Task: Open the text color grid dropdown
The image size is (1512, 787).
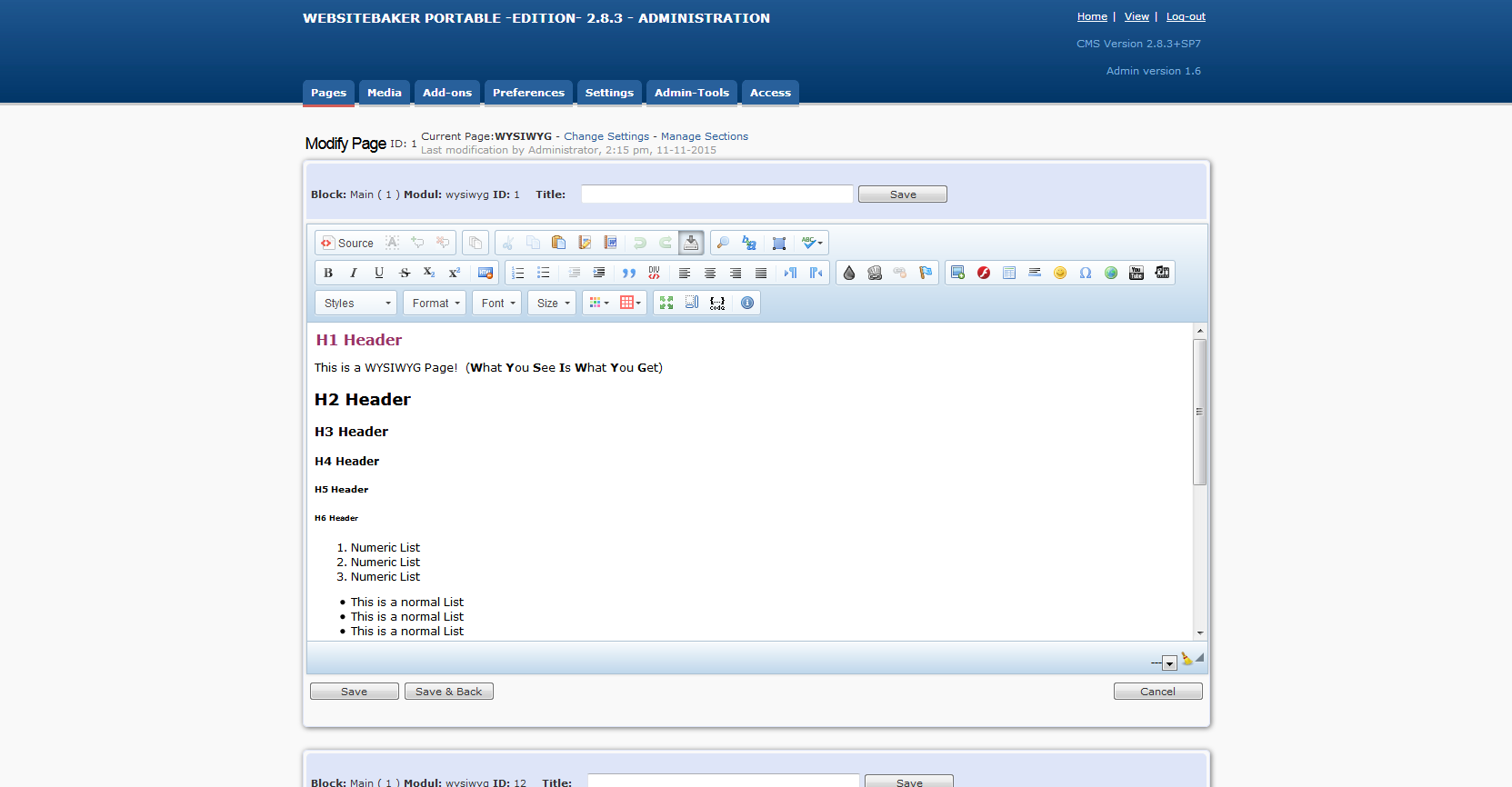Action: point(598,303)
